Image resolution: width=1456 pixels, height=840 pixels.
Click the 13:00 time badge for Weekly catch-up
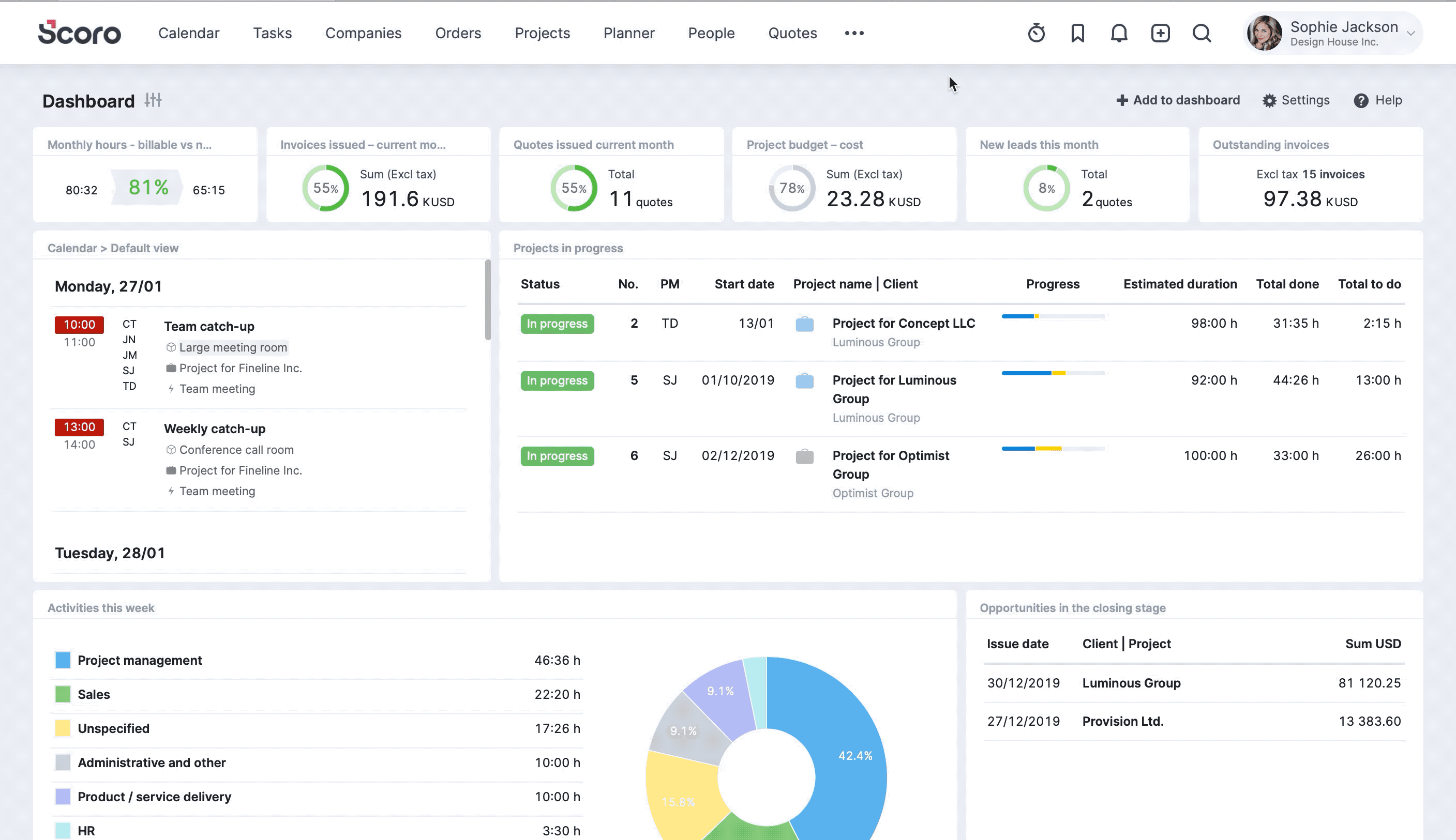pyautogui.click(x=79, y=427)
